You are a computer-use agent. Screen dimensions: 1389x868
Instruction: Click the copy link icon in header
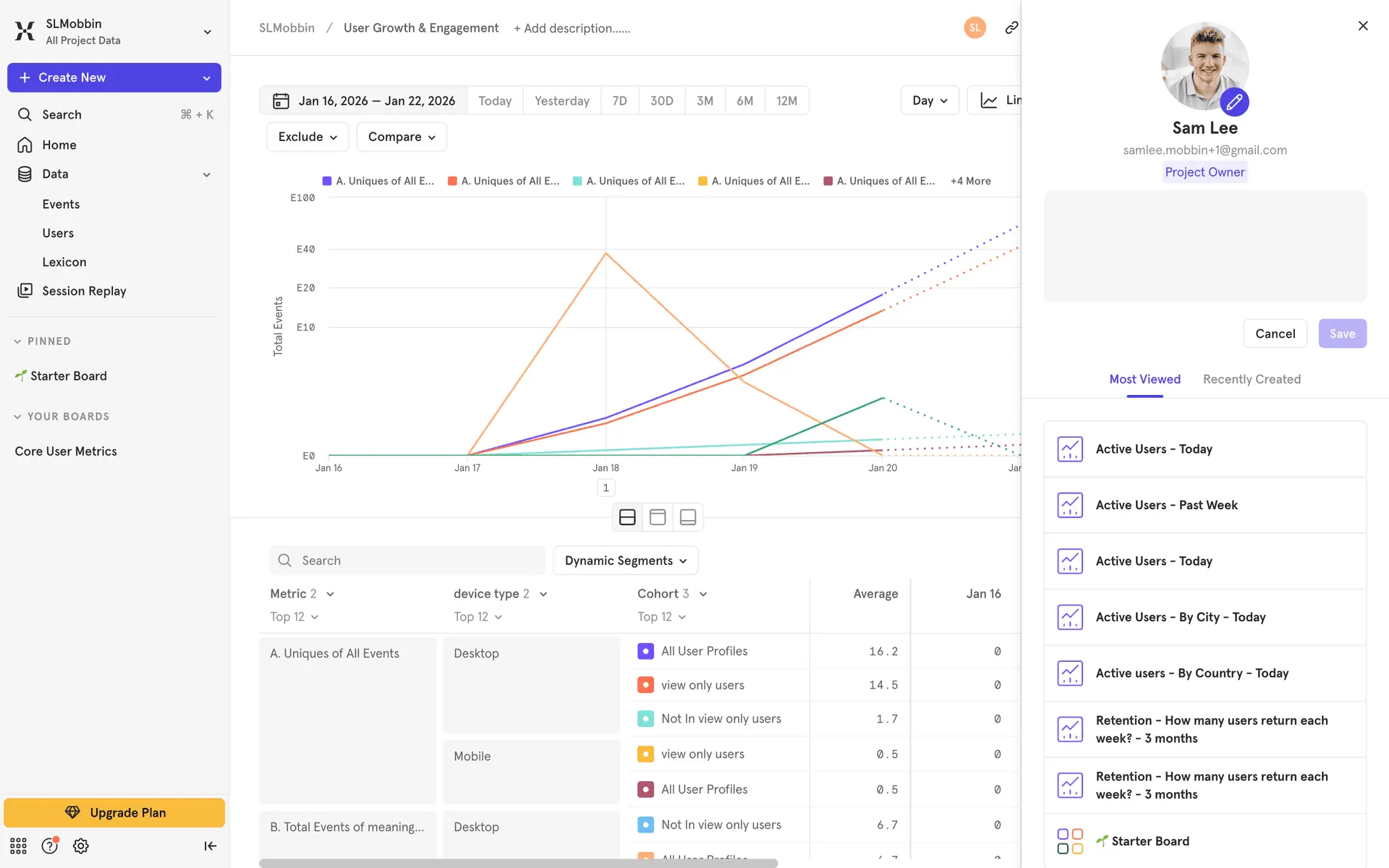[x=1011, y=27]
